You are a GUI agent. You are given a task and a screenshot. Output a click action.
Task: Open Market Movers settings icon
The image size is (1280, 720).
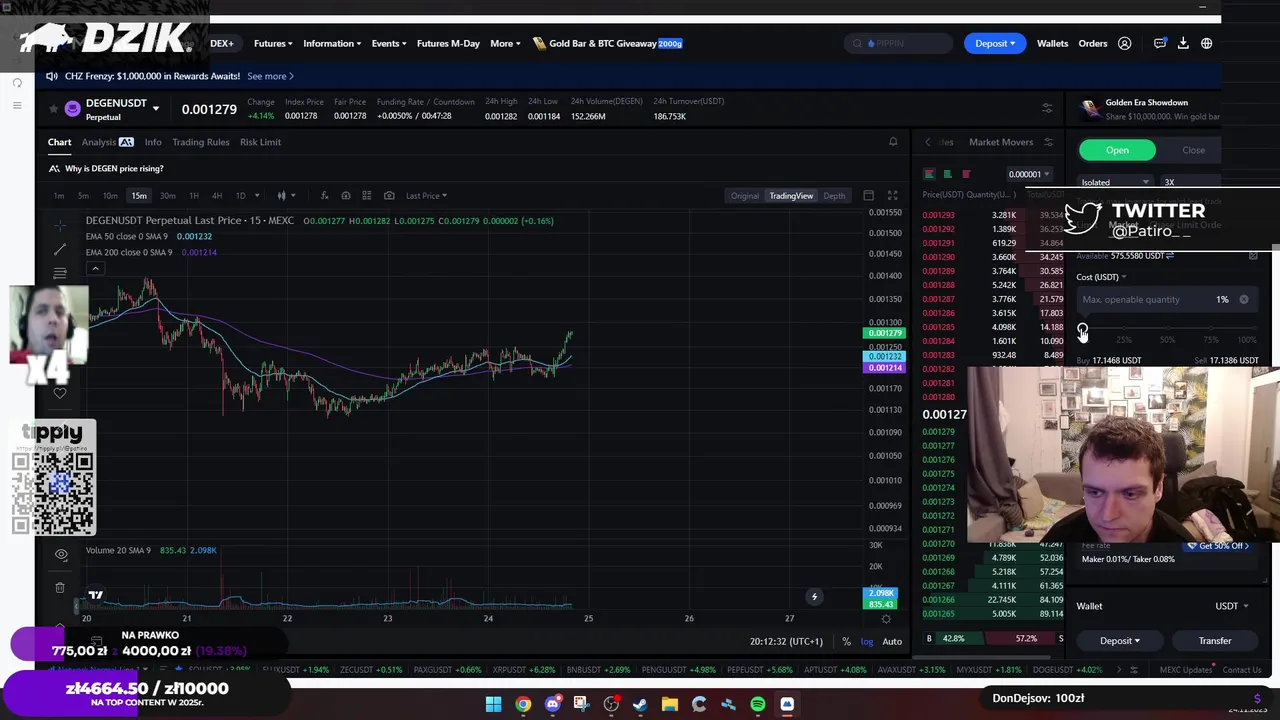pyautogui.click(x=1048, y=142)
